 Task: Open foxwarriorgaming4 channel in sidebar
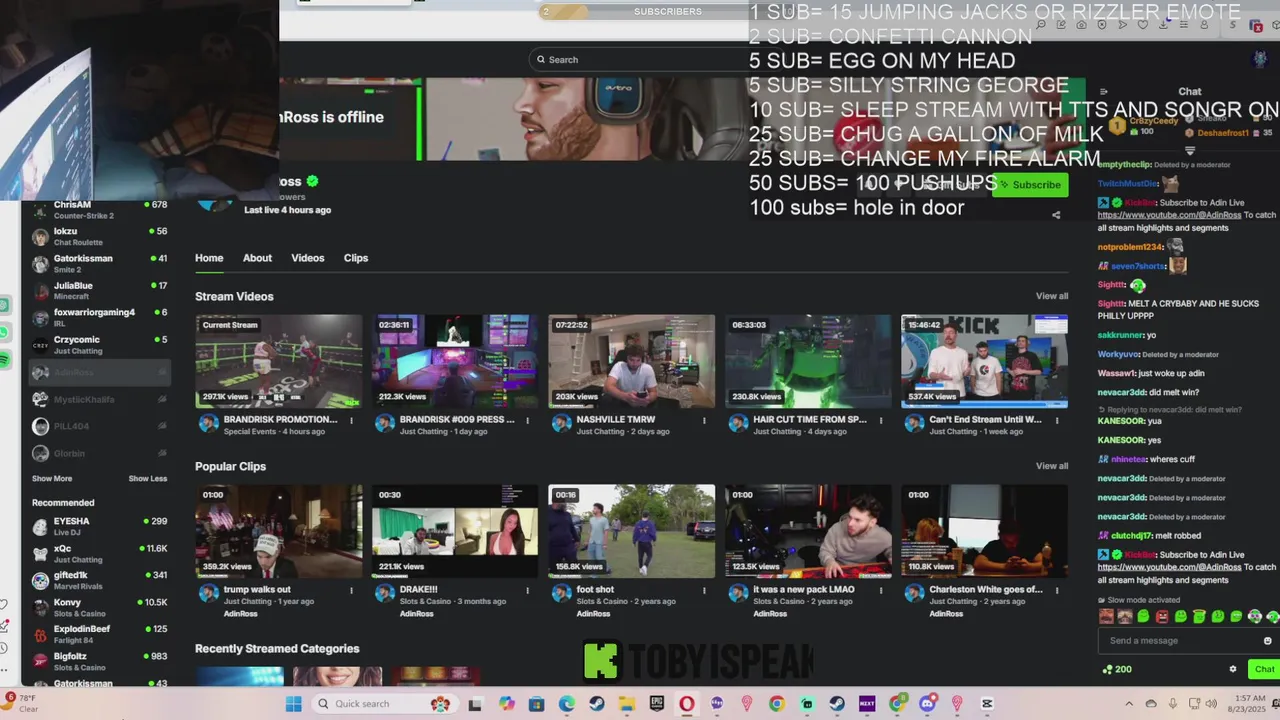100,317
